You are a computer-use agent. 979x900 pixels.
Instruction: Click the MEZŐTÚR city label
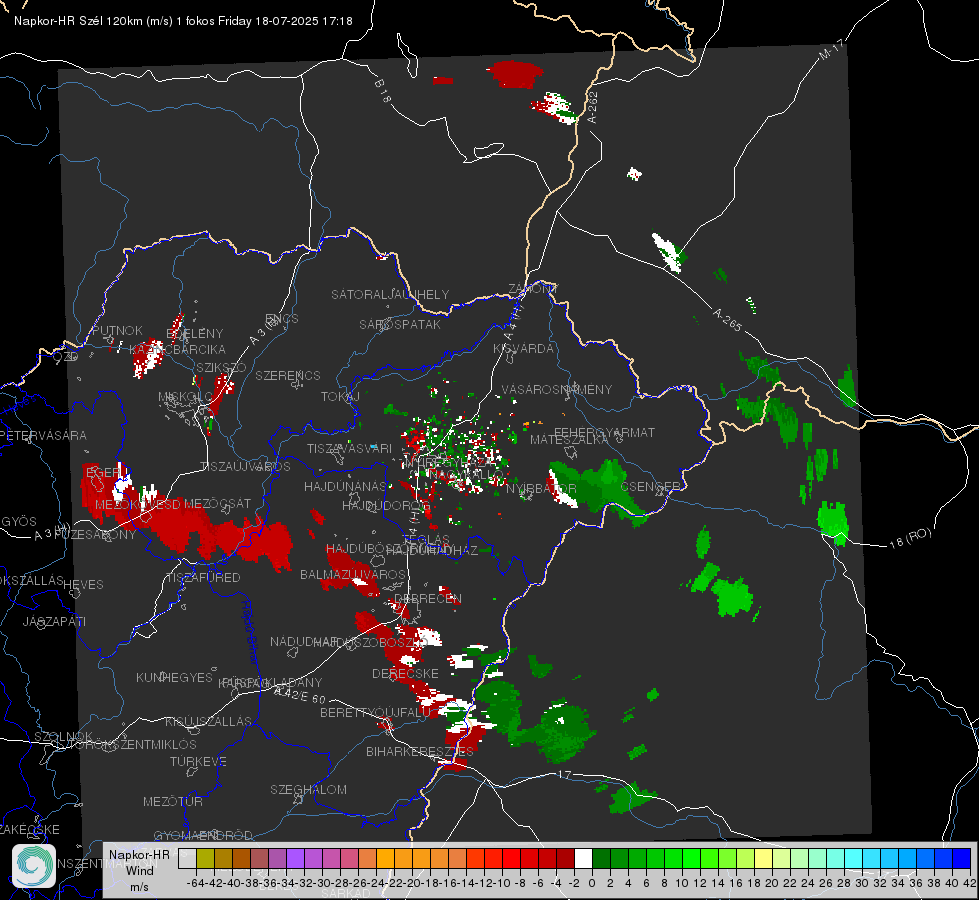[173, 801]
